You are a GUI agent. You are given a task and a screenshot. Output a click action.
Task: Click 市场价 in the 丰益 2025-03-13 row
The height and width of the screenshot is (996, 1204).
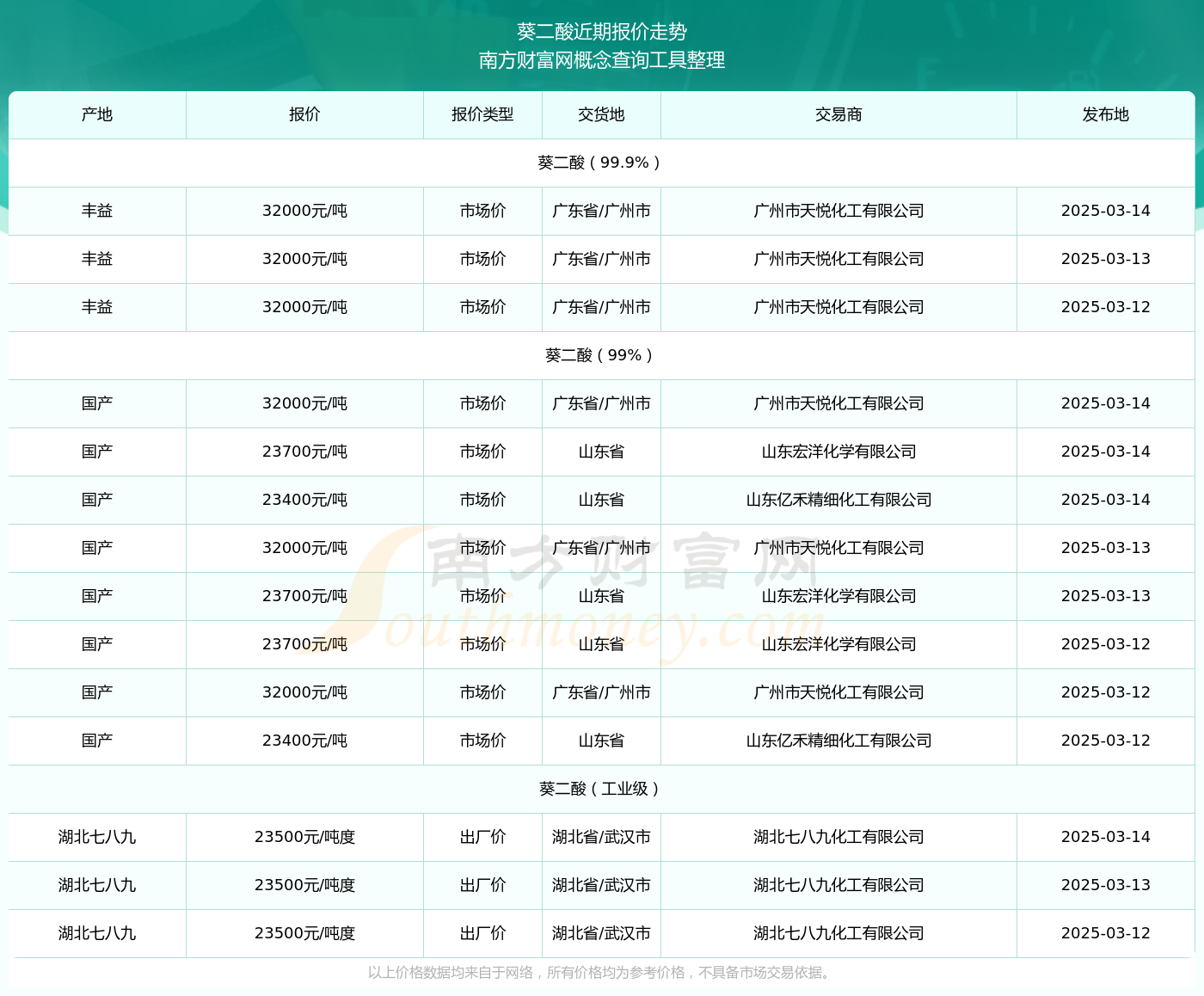[482, 259]
